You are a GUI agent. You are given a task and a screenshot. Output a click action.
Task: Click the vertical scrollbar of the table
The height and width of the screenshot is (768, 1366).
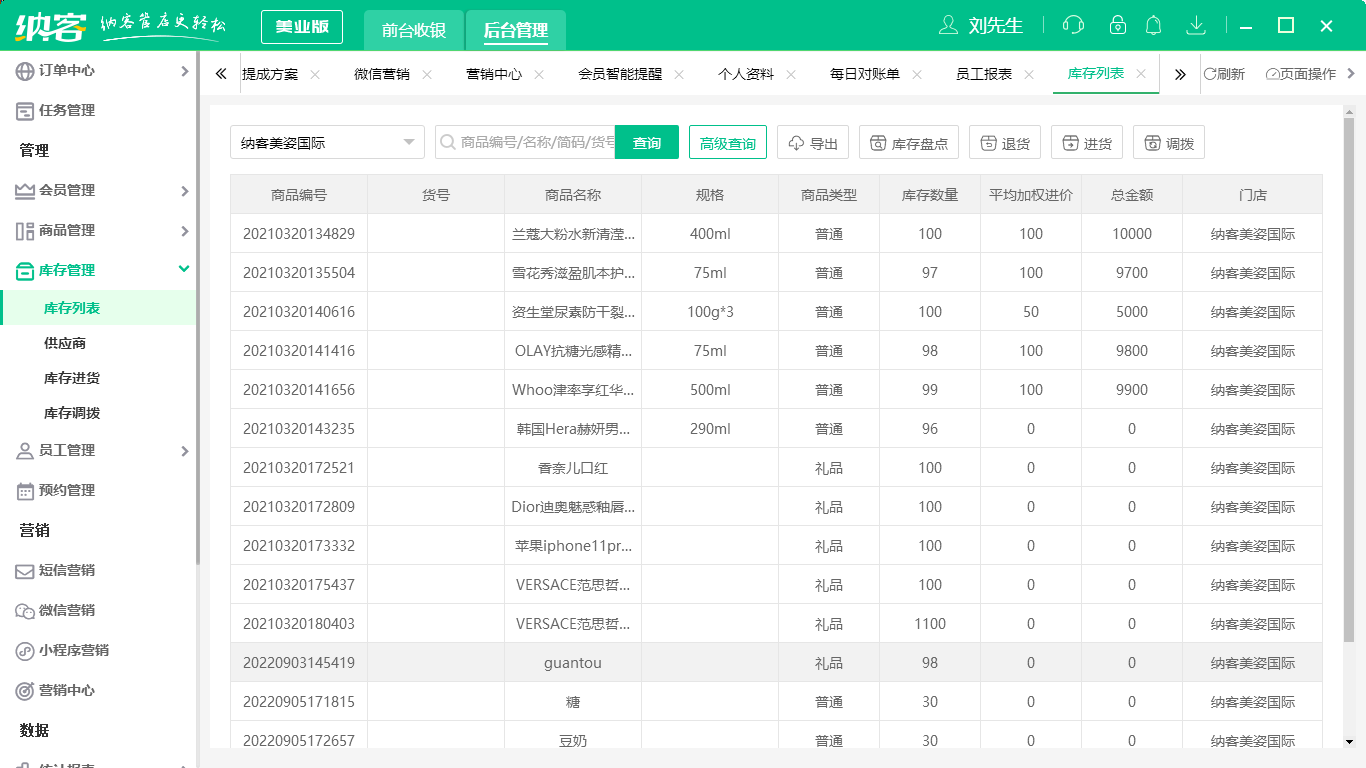click(x=1349, y=380)
